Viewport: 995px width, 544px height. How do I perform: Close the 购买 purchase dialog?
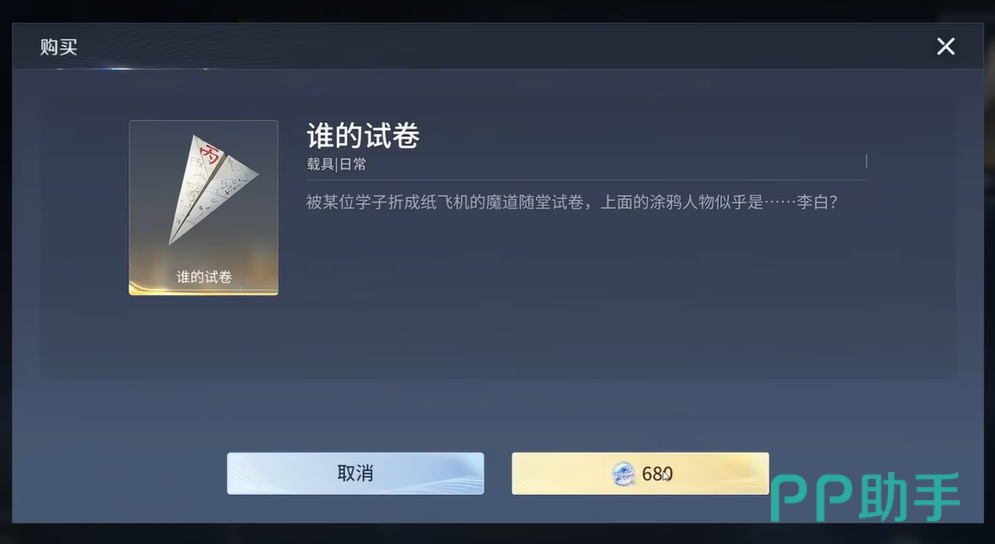coord(946,46)
